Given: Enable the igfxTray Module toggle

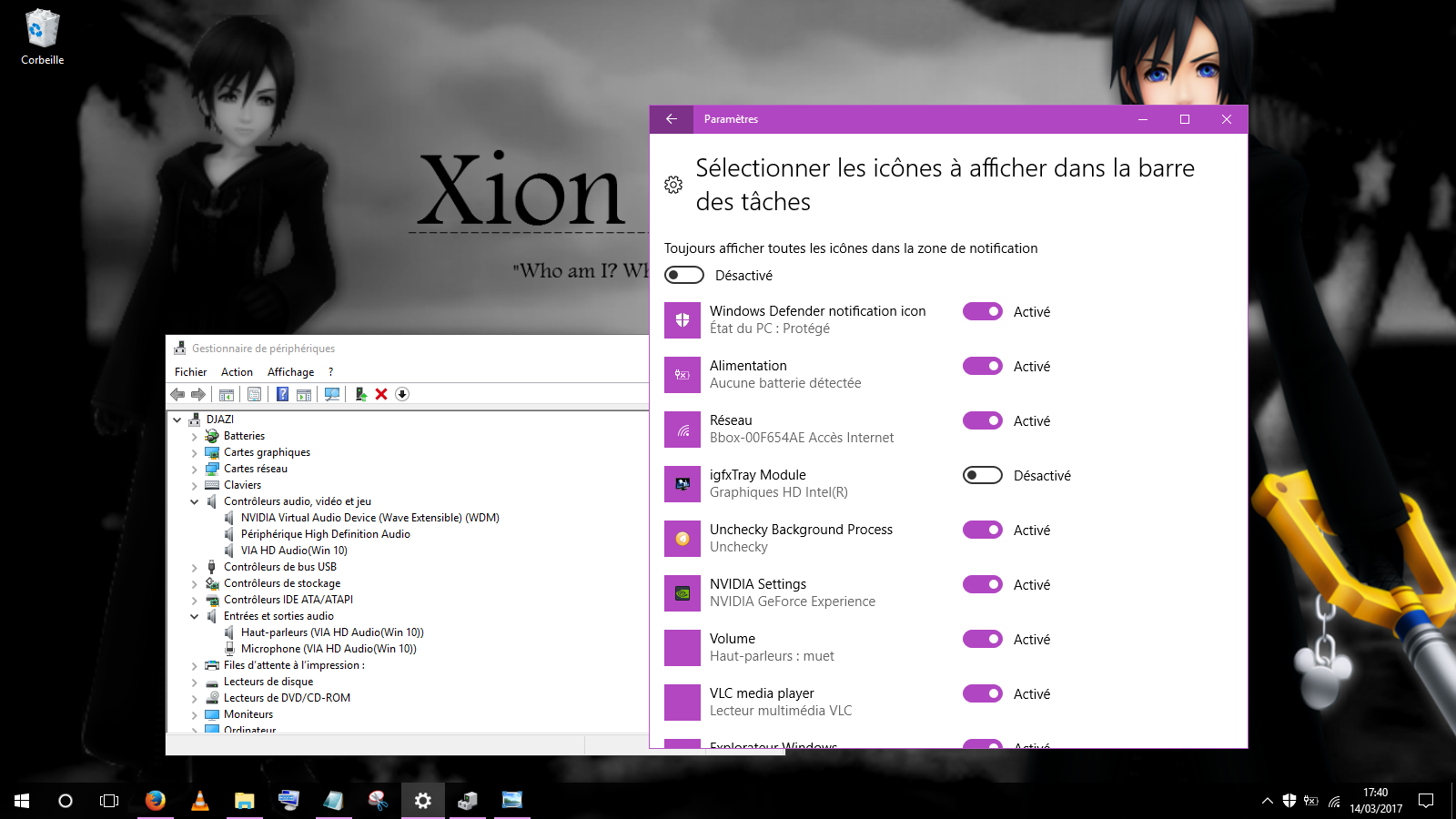Looking at the screenshot, I should (x=983, y=475).
